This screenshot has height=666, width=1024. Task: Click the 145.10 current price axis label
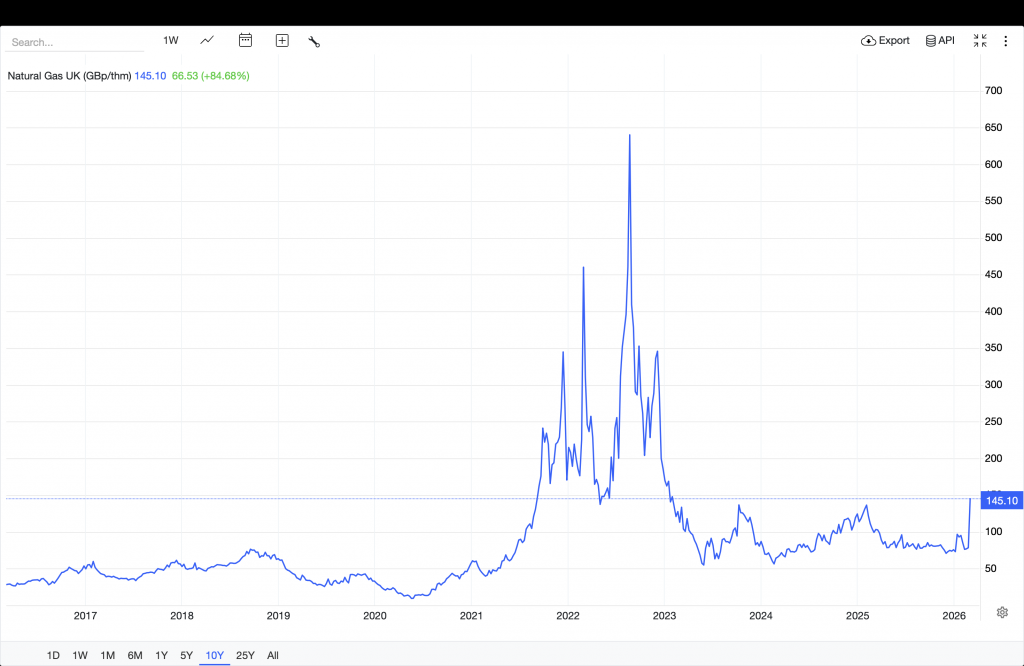tap(1001, 500)
